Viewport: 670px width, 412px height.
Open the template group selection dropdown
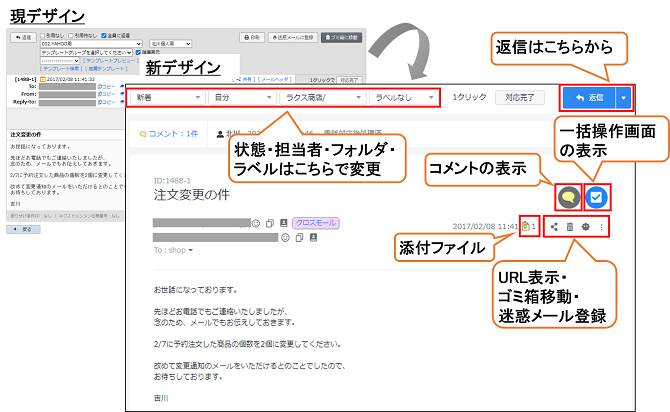[x=86, y=52]
